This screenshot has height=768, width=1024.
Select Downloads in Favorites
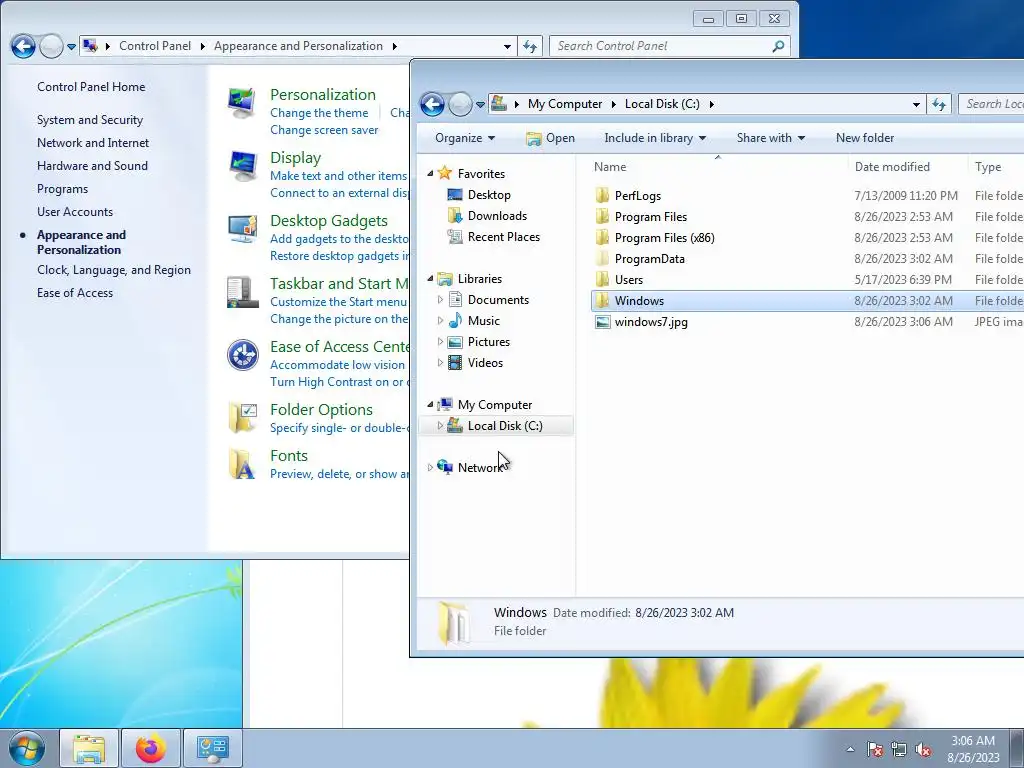click(x=497, y=216)
